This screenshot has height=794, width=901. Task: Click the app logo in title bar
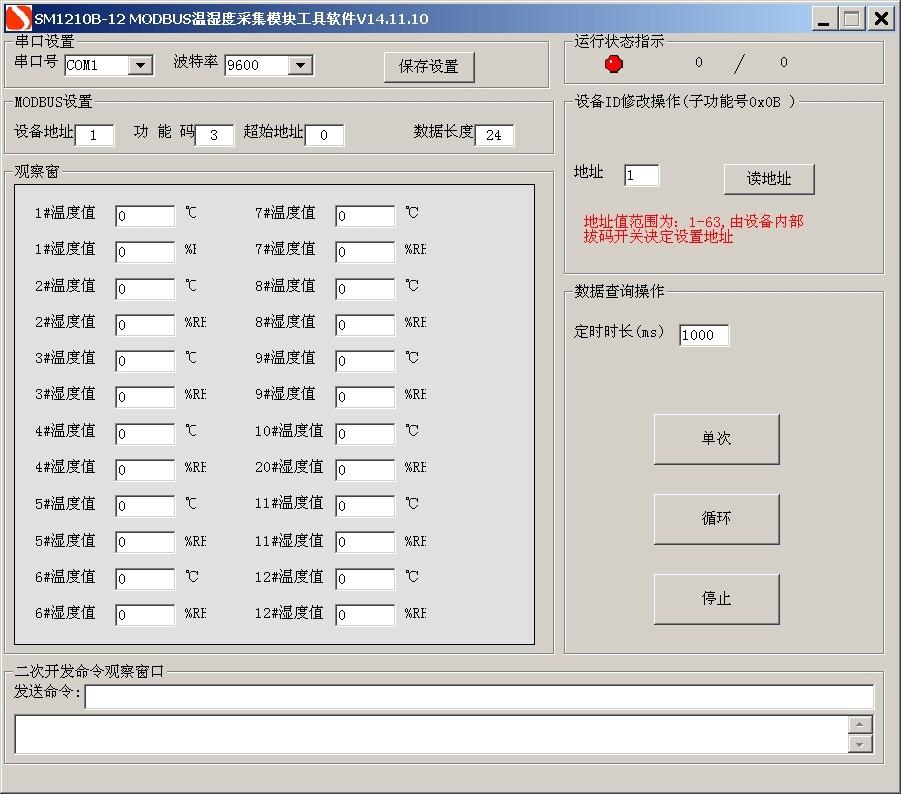click(18, 18)
